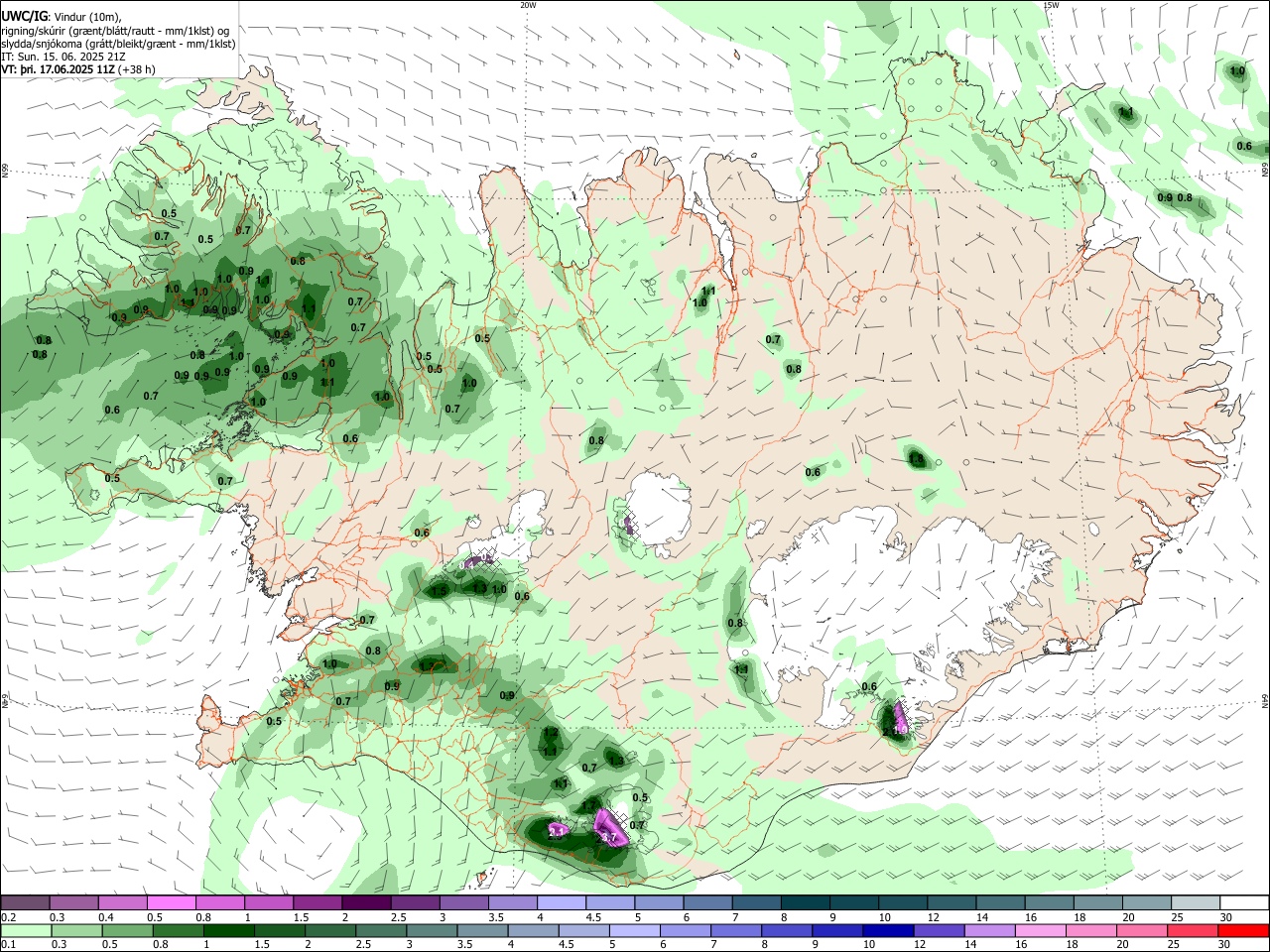Pick the bright red rain swatch starting at 30
The image size is (1270, 952).
point(1243,930)
